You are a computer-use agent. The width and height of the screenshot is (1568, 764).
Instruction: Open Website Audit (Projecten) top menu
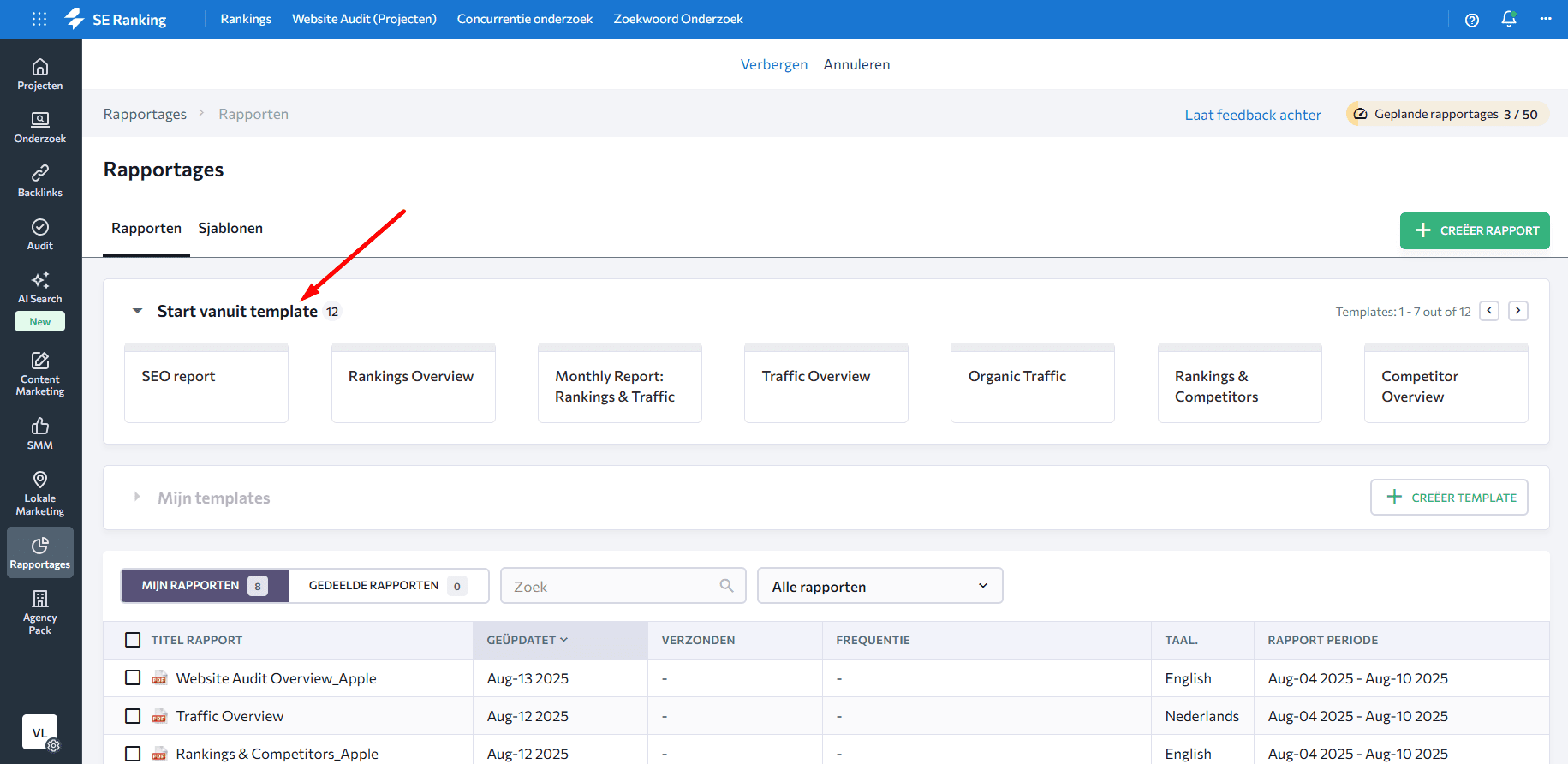click(x=364, y=19)
